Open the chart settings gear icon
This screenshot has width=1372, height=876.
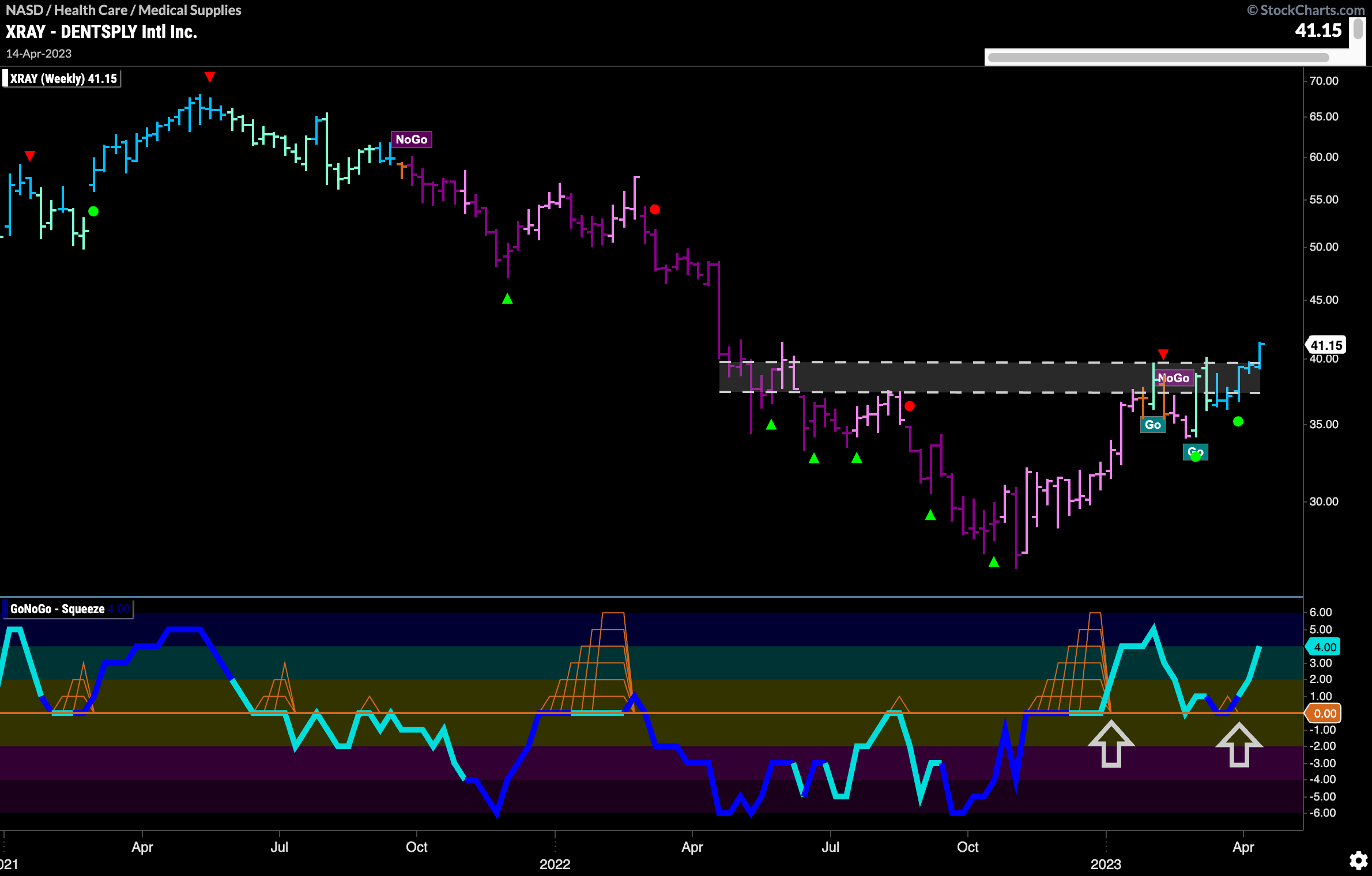point(1358,861)
